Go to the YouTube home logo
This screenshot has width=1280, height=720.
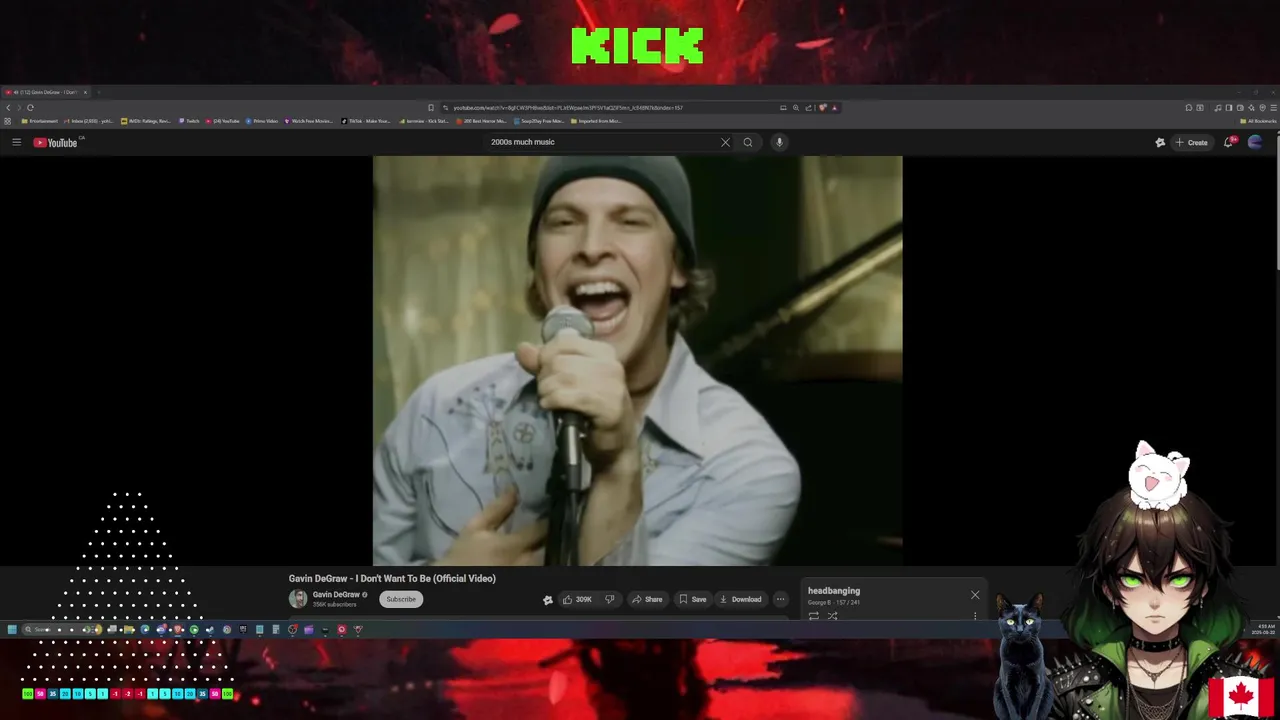pos(55,142)
